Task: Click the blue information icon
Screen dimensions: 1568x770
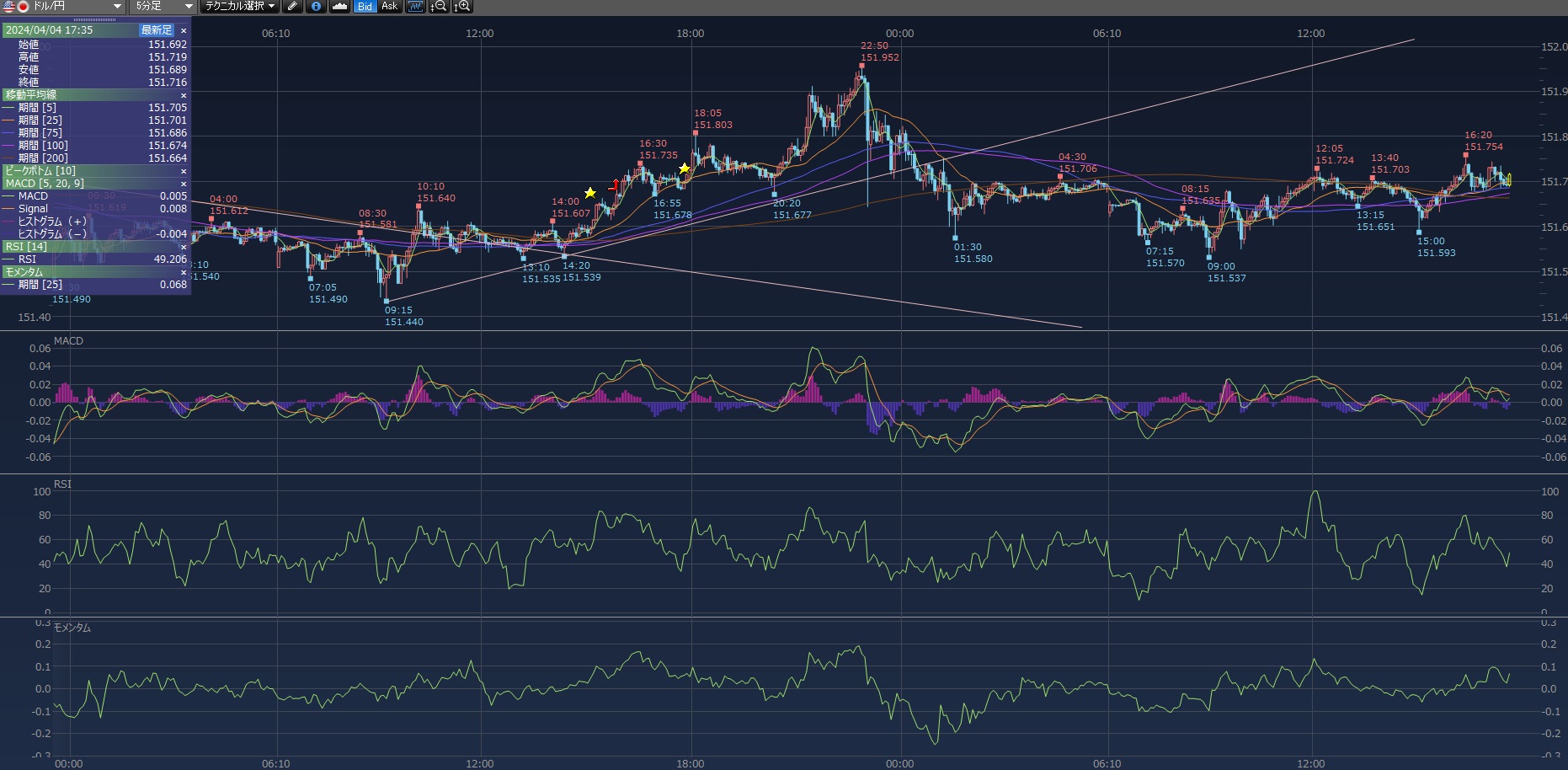Action: pyautogui.click(x=316, y=7)
